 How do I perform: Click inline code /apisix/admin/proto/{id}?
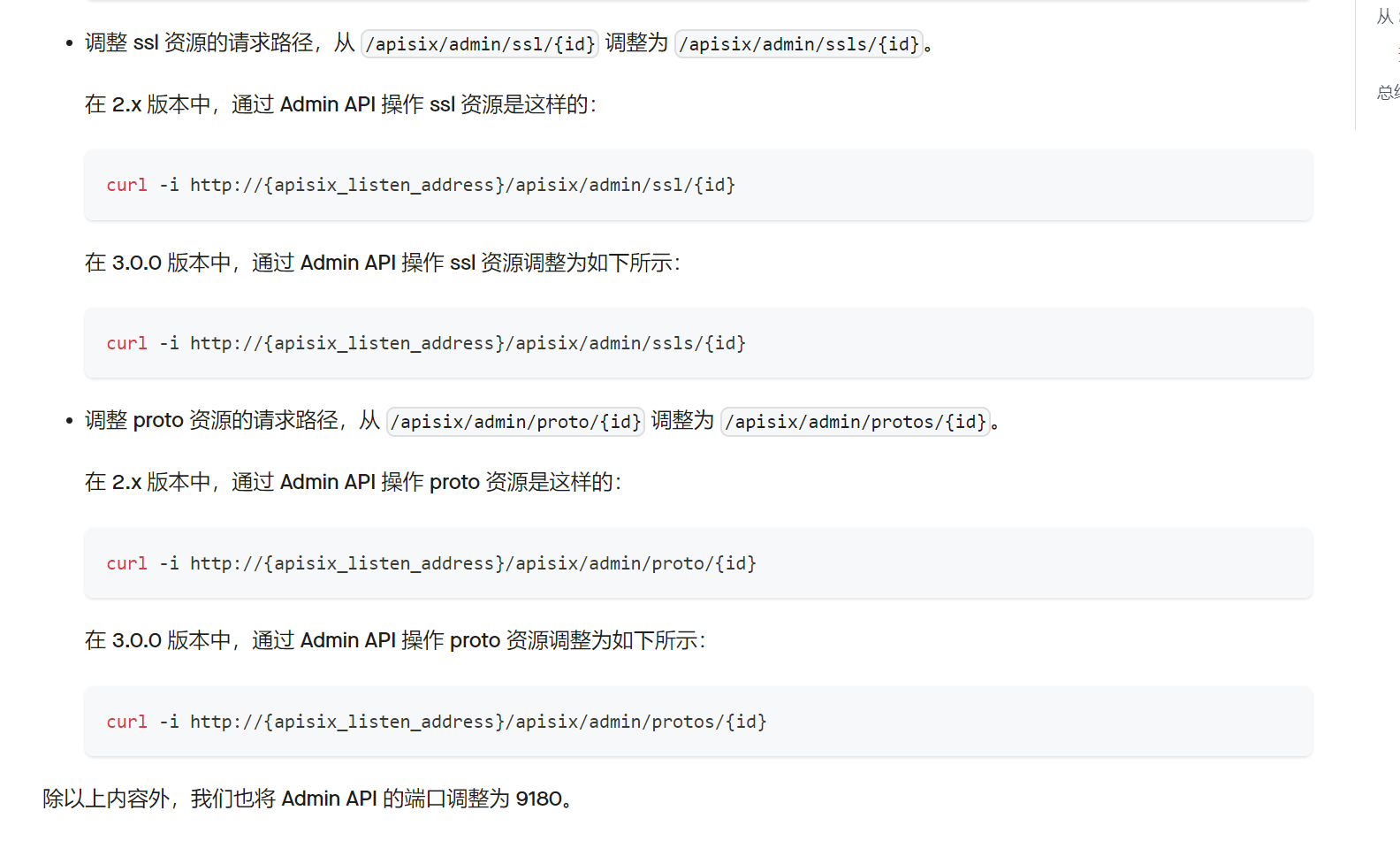[x=515, y=422]
